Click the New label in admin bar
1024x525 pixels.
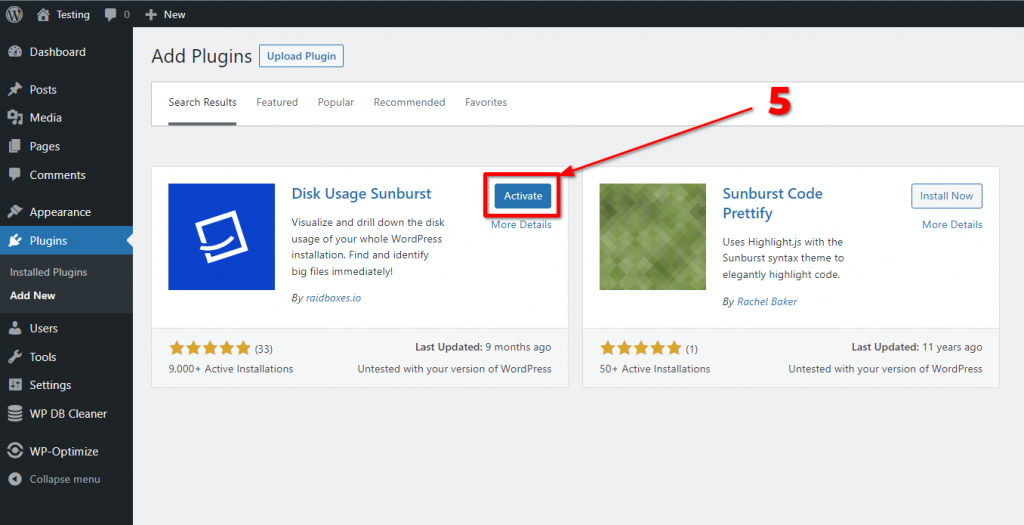[x=174, y=14]
